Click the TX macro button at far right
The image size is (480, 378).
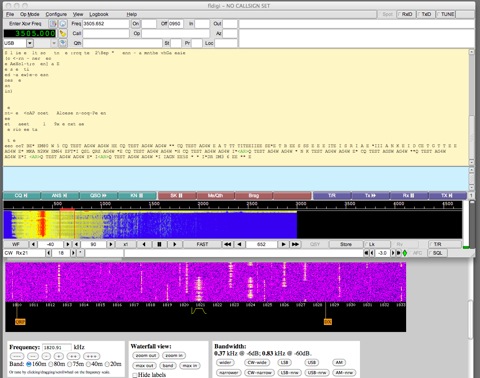pos(447,195)
